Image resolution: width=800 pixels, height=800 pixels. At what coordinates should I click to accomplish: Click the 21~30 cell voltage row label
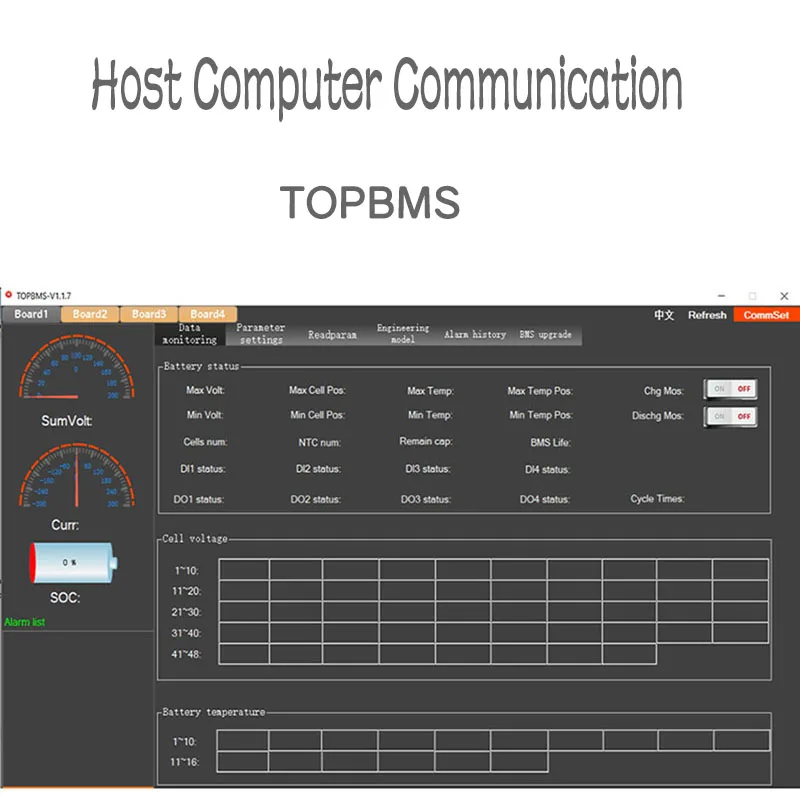(x=186, y=612)
